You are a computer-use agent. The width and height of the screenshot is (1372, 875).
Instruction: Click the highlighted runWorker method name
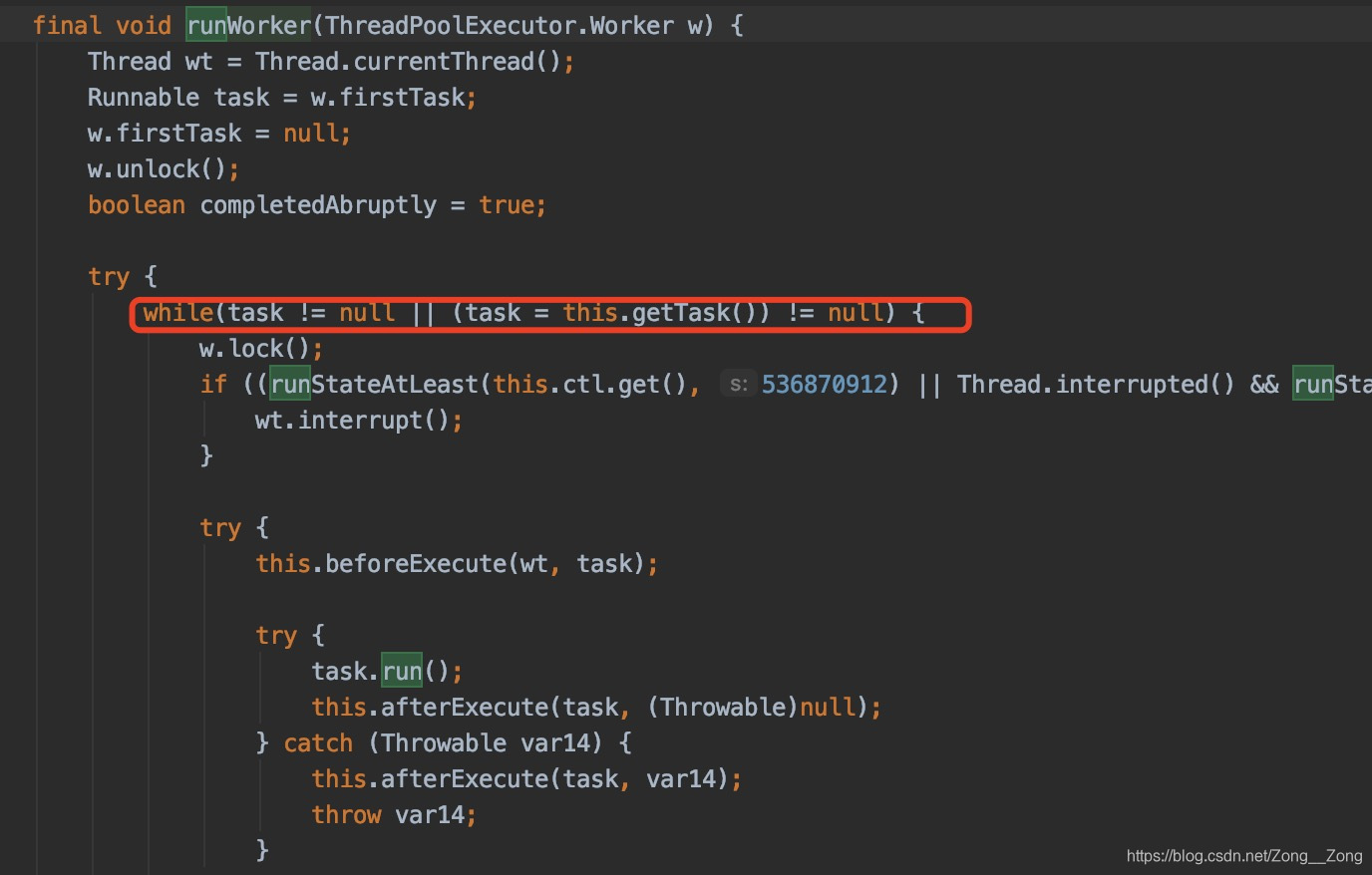(249, 26)
